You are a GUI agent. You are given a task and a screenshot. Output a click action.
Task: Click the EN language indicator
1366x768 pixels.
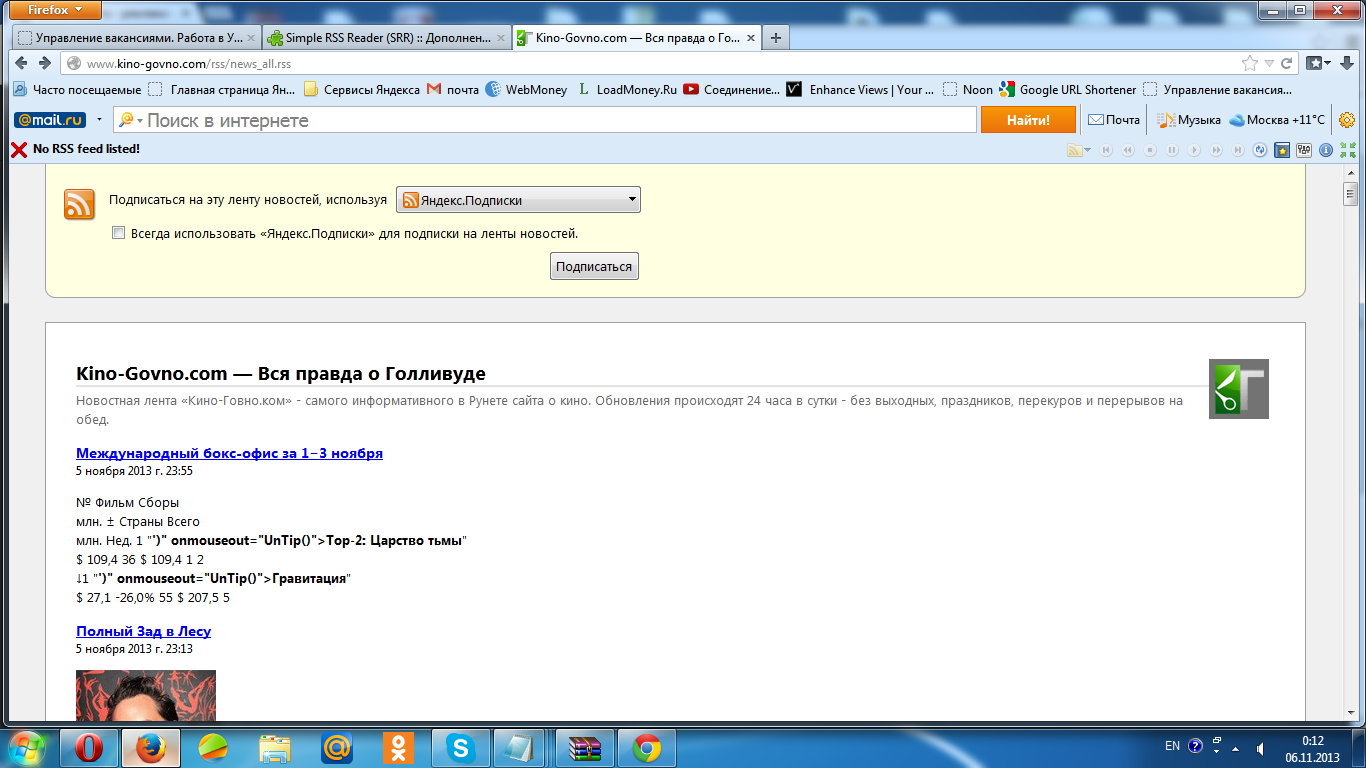(1172, 747)
